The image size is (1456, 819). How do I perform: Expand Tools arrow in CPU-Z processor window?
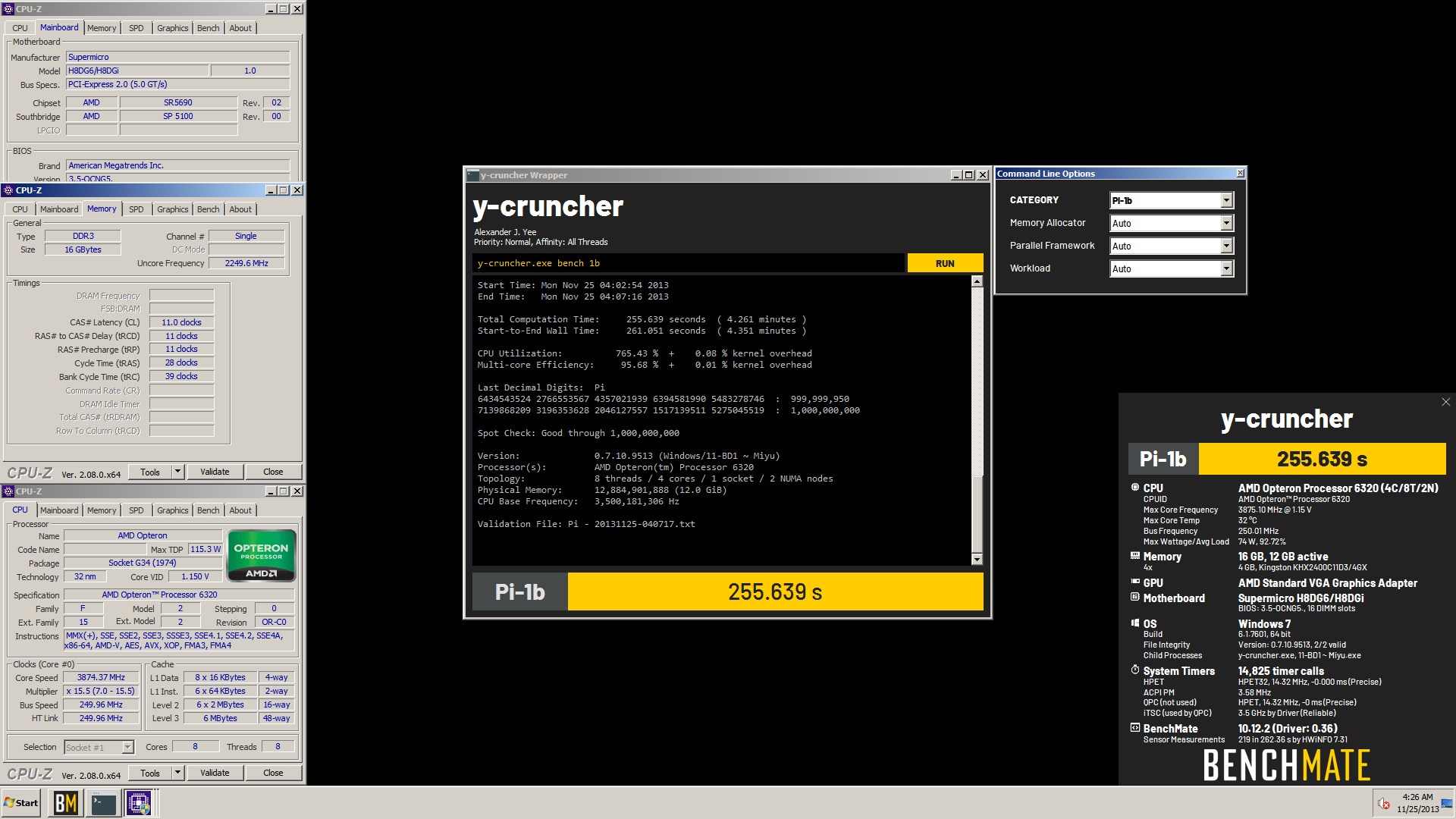coord(178,773)
